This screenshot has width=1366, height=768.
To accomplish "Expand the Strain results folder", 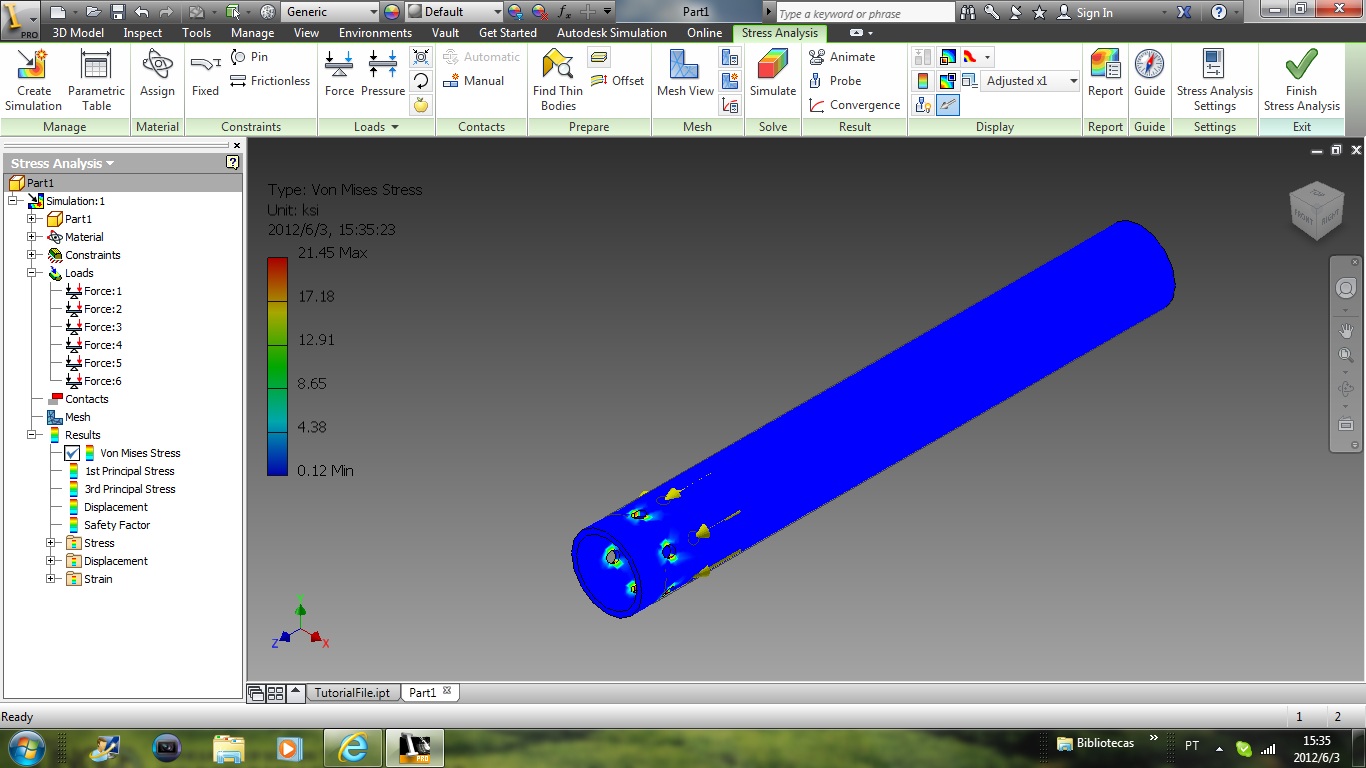I will pos(51,579).
